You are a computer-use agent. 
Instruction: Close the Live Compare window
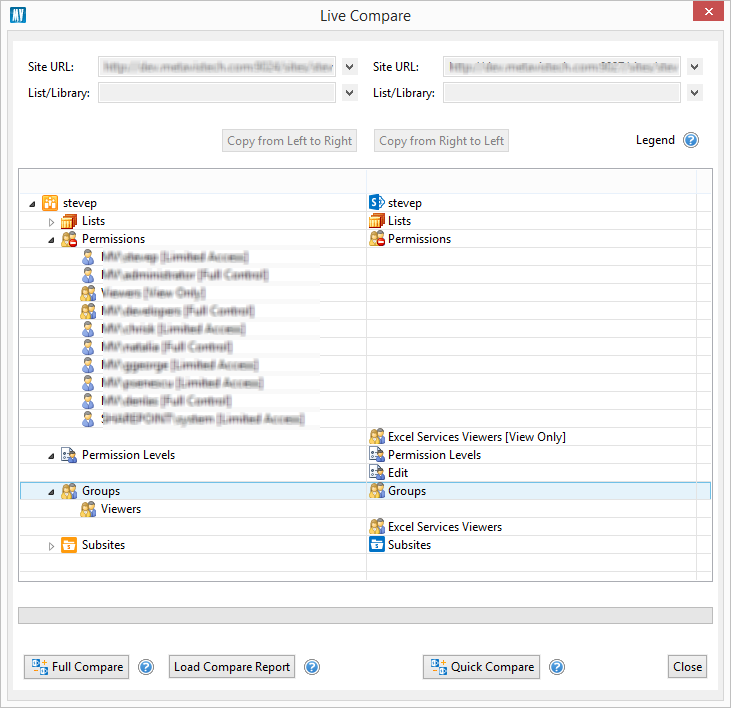pyautogui.click(x=709, y=11)
